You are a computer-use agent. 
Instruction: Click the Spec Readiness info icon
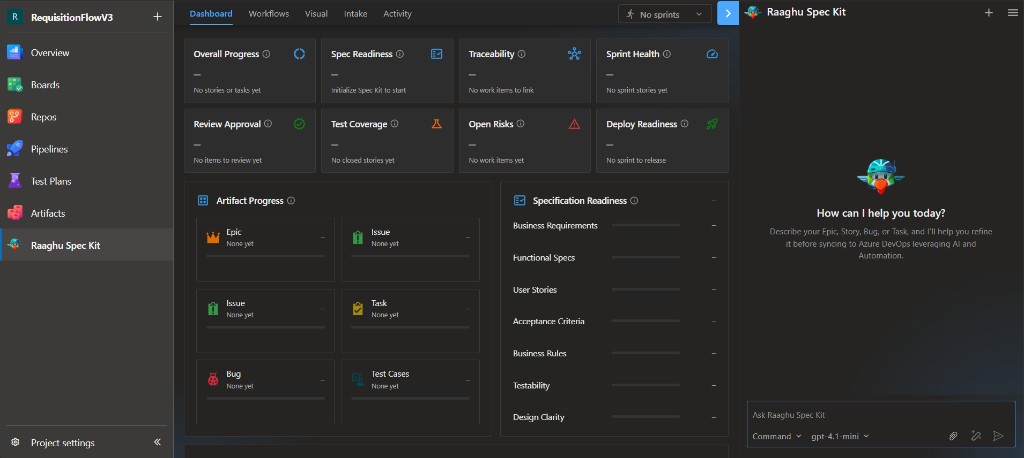[x=400, y=54]
